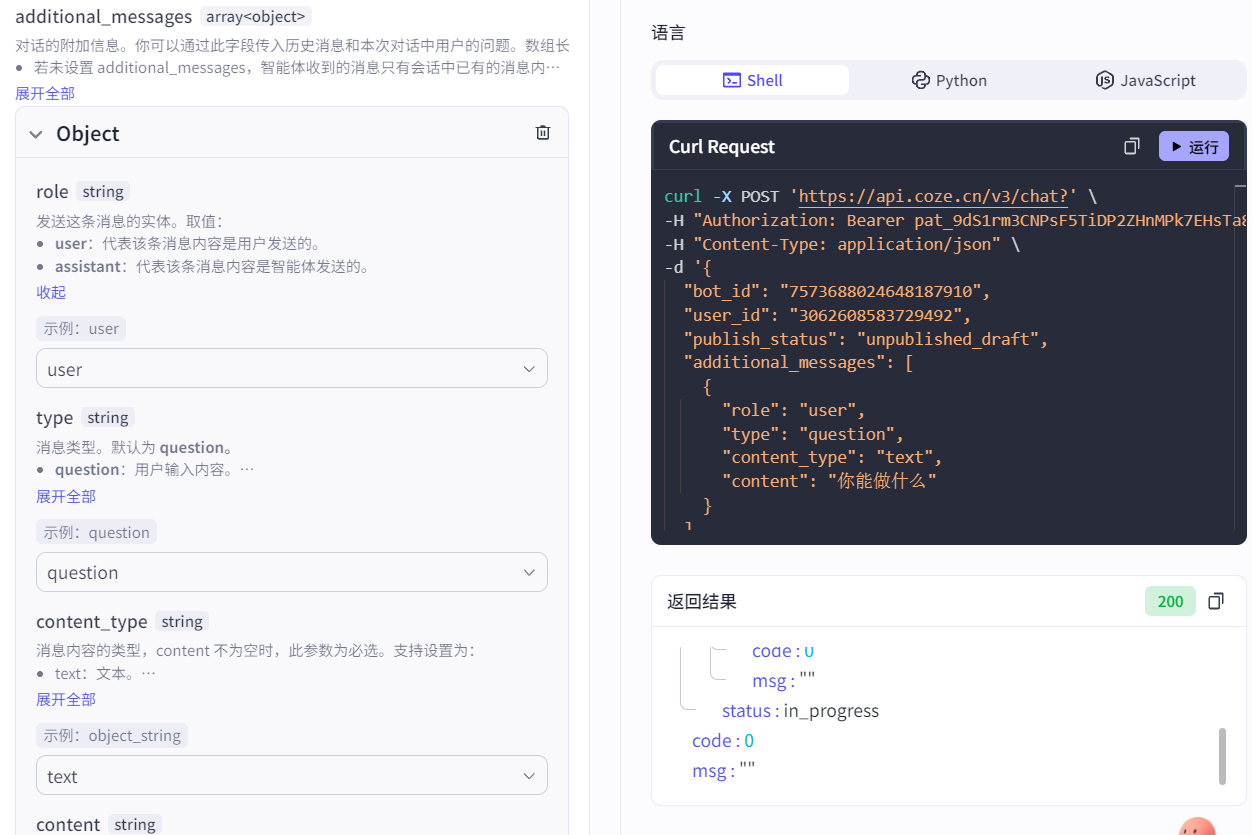Viewport: 1252px width, 835px height.
Task: Open the type dropdown showing question
Action: coord(292,572)
